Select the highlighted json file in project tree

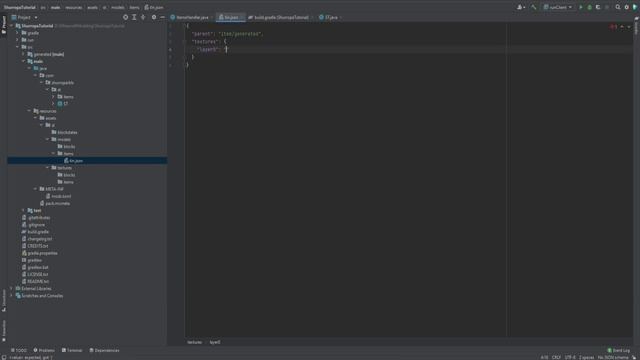coord(87,160)
